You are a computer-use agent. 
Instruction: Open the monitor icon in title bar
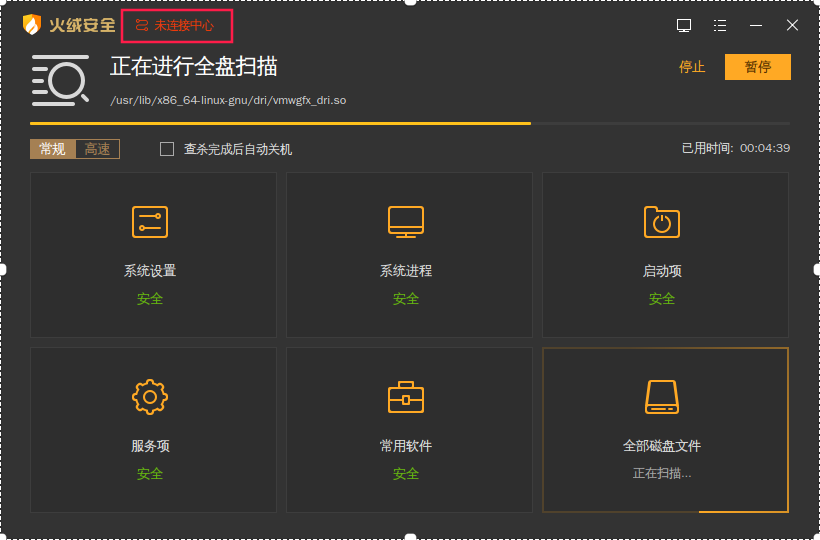point(684,25)
